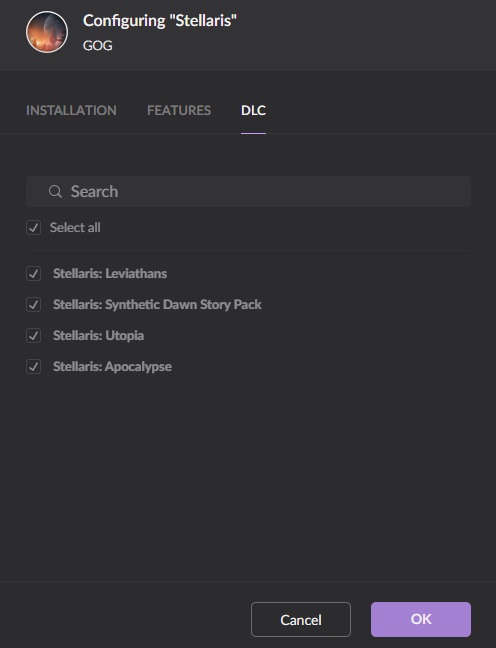
Task: Toggle the Select all checkbox
Action: tap(33, 228)
